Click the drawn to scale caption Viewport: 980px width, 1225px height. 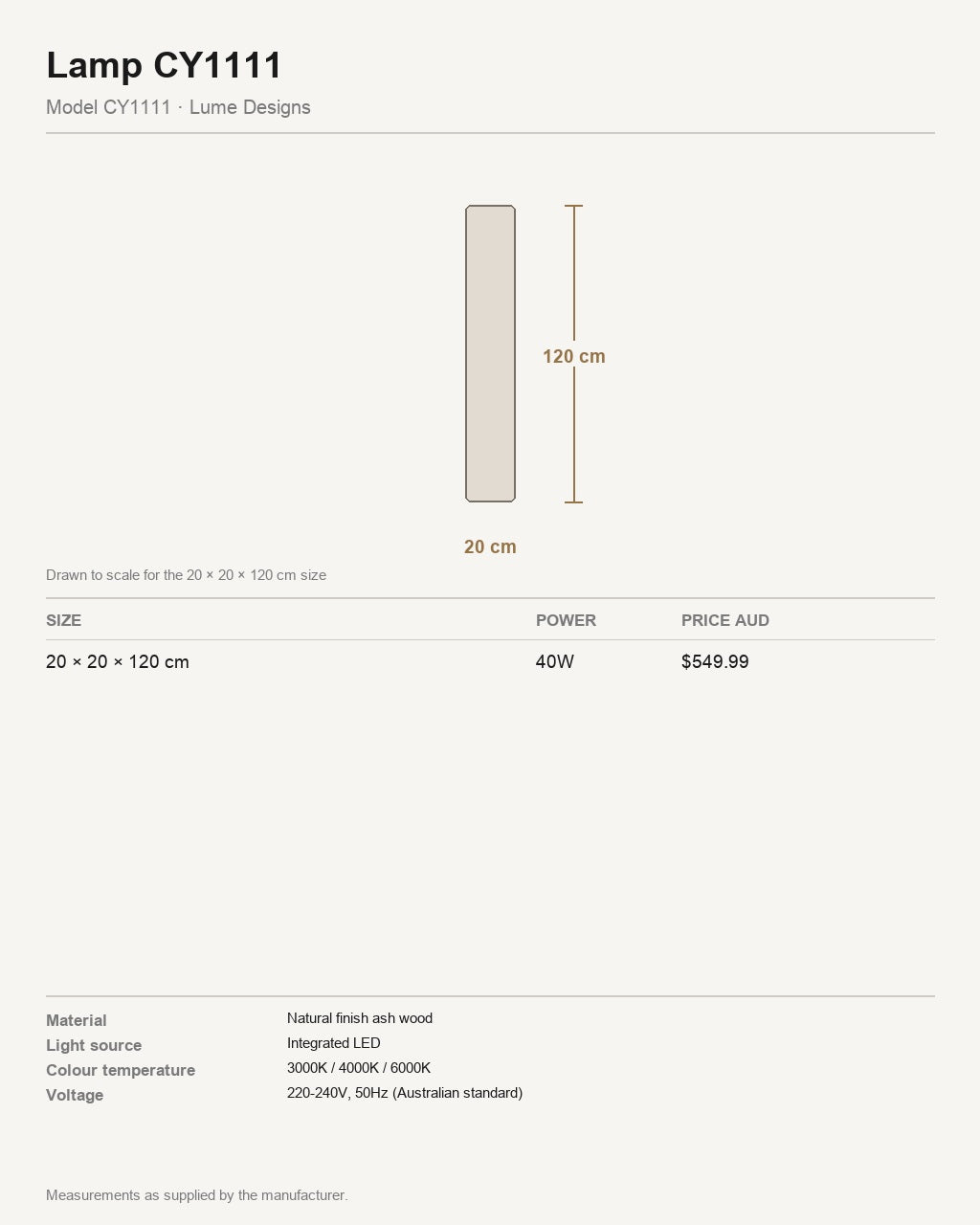(186, 575)
